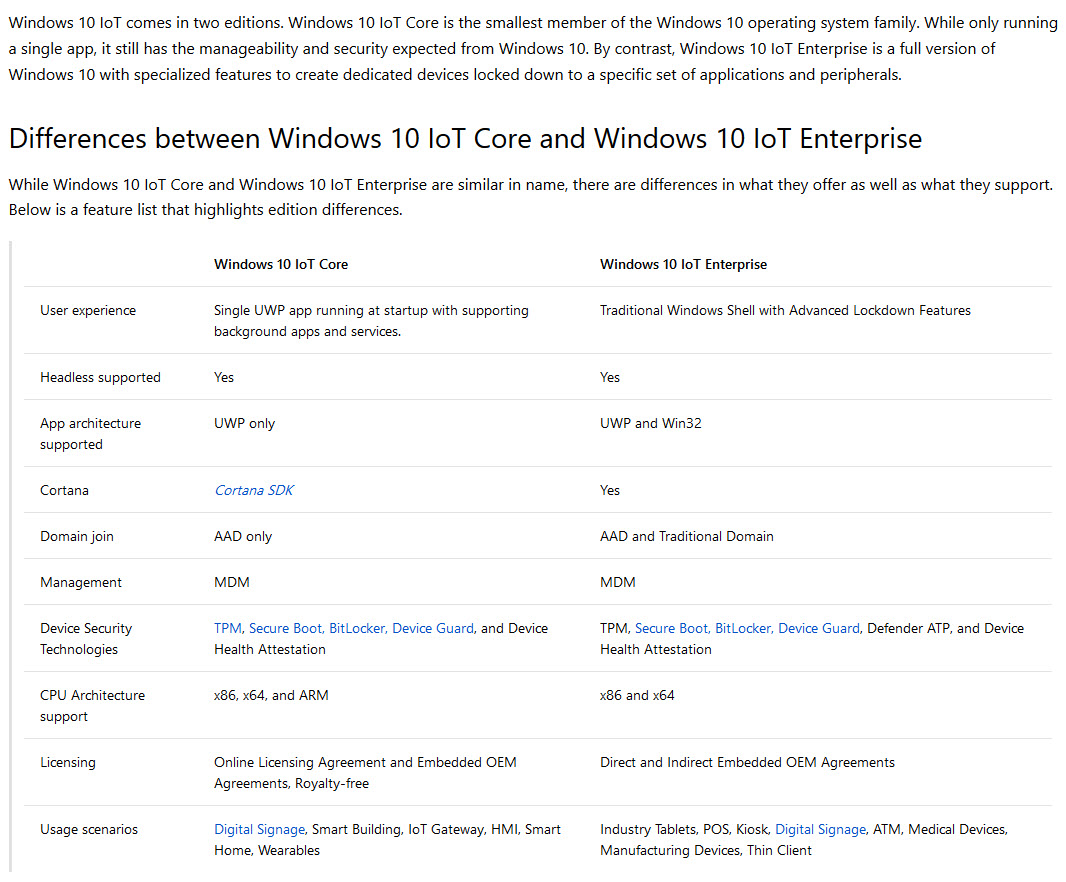Click the Differences between editions heading
This screenshot has height=882, width=1066.
click(x=465, y=139)
